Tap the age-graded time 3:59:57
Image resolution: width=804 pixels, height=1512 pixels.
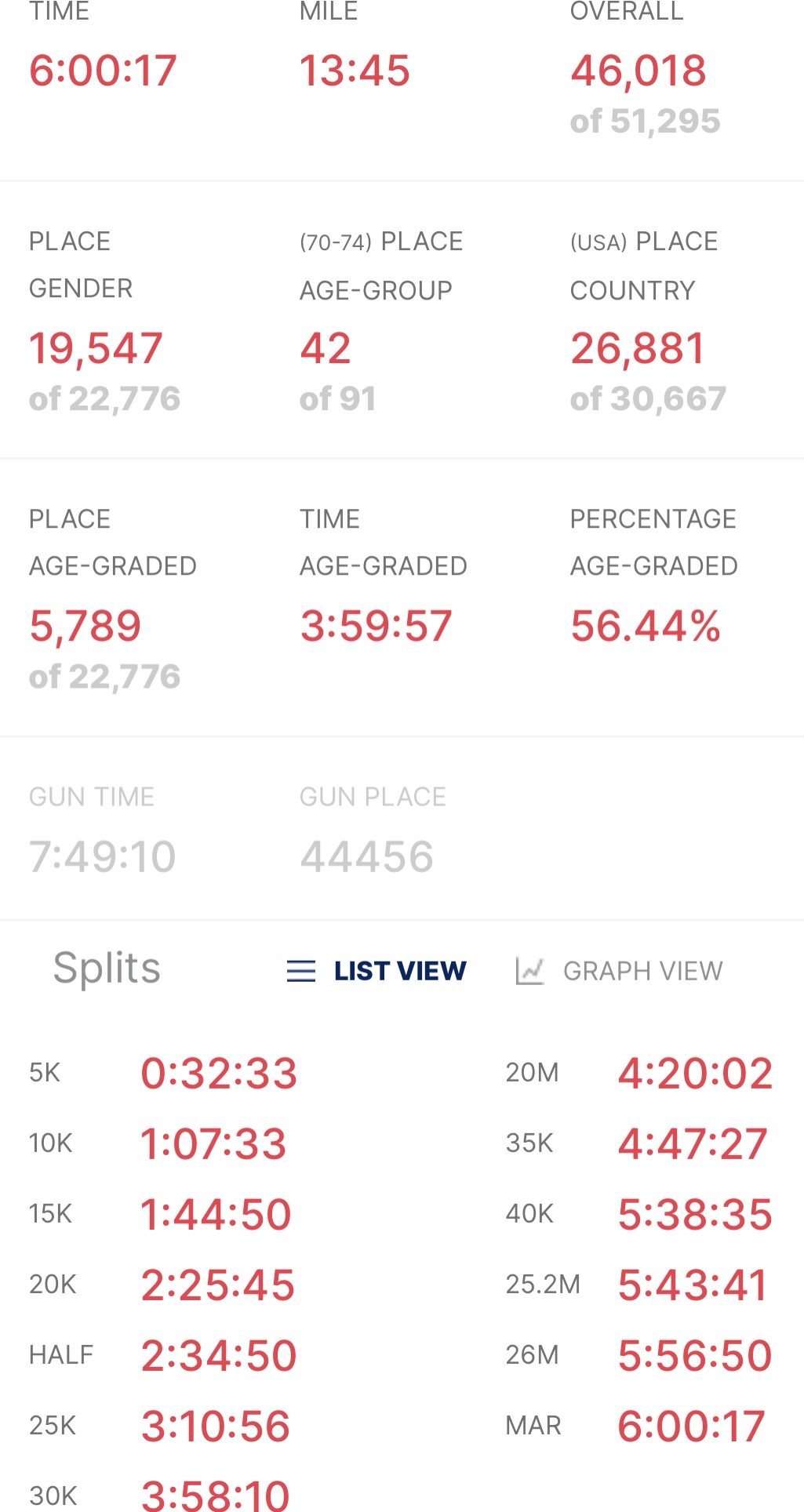[376, 626]
